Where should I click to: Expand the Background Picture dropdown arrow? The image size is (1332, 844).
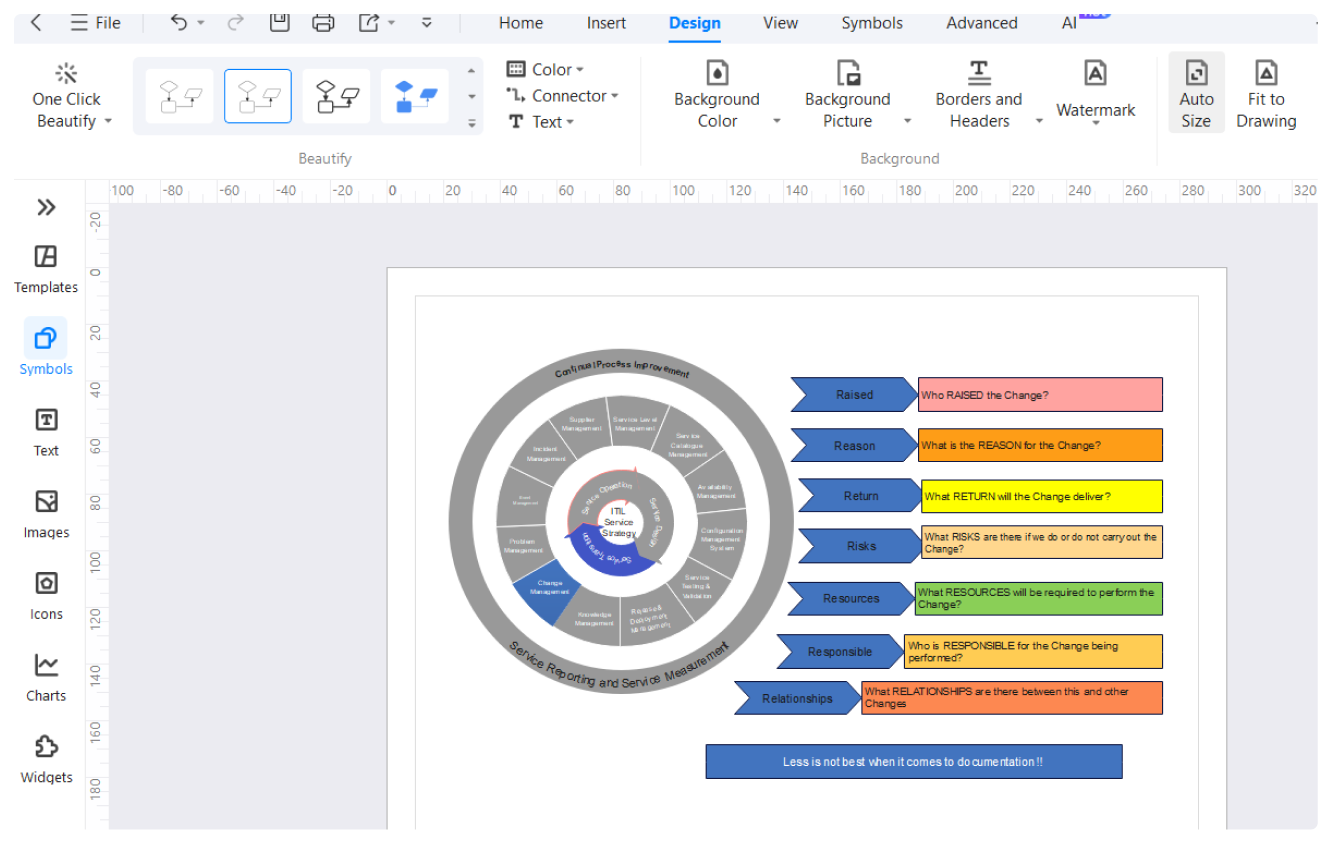pos(908,121)
